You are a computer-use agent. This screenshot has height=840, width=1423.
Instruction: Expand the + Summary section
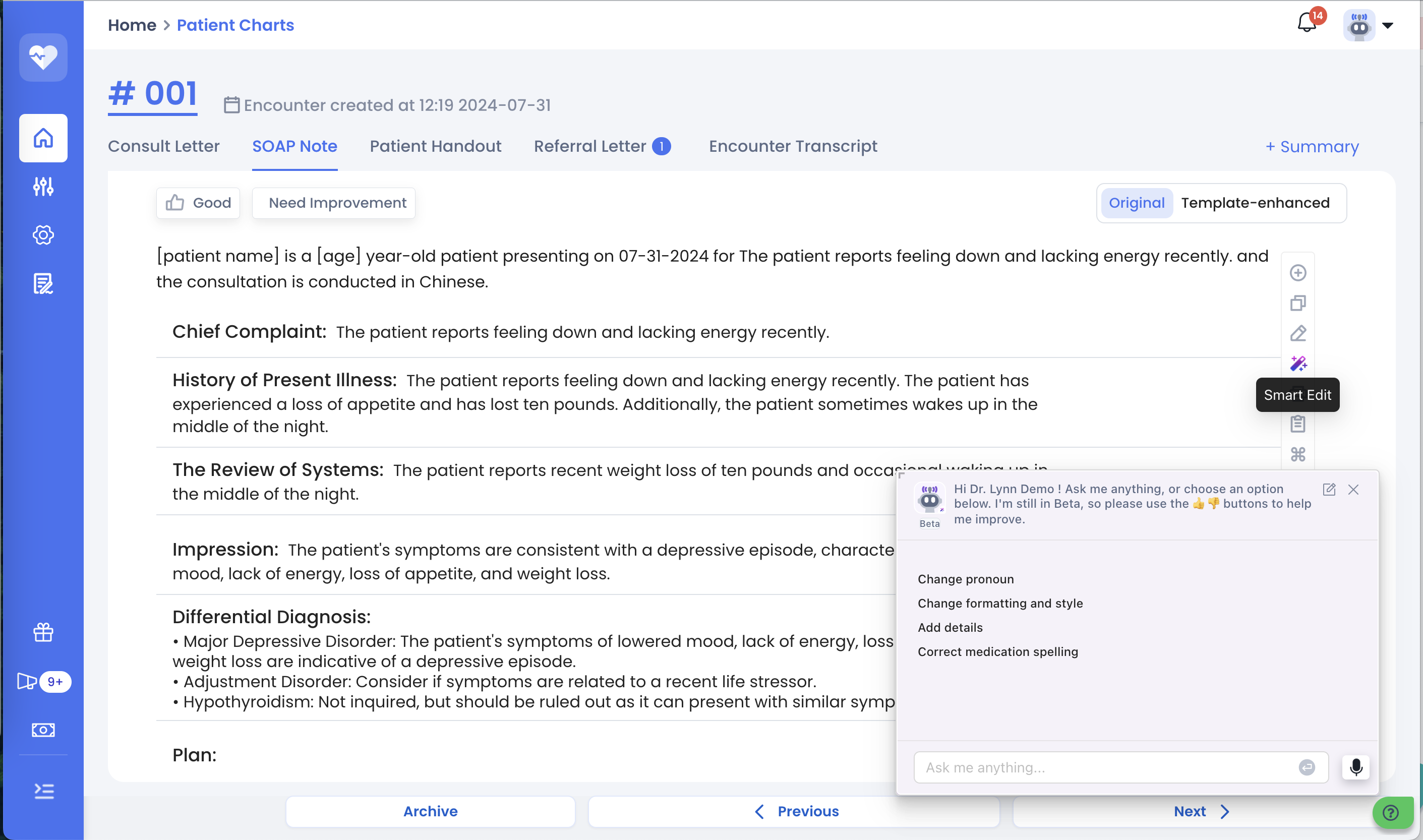pyautogui.click(x=1312, y=147)
